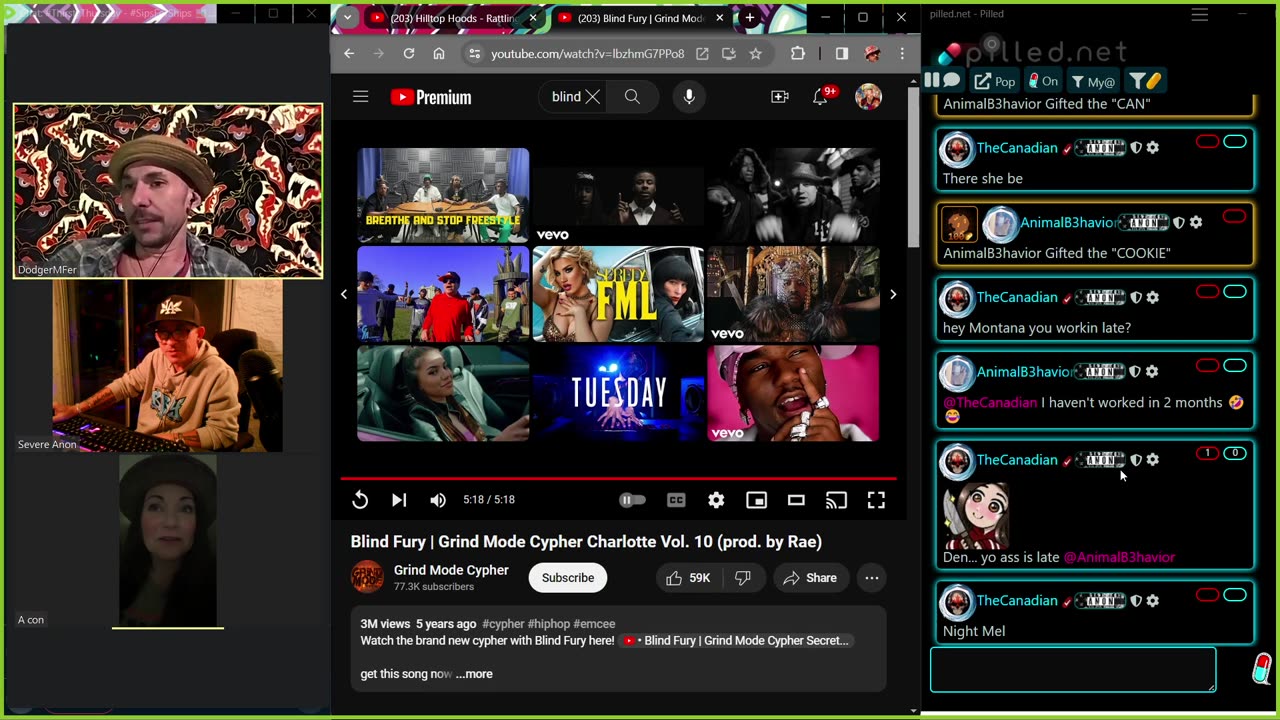This screenshot has width=1280, height=720.
Task: Open the player settings gear
Action: point(716,500)
